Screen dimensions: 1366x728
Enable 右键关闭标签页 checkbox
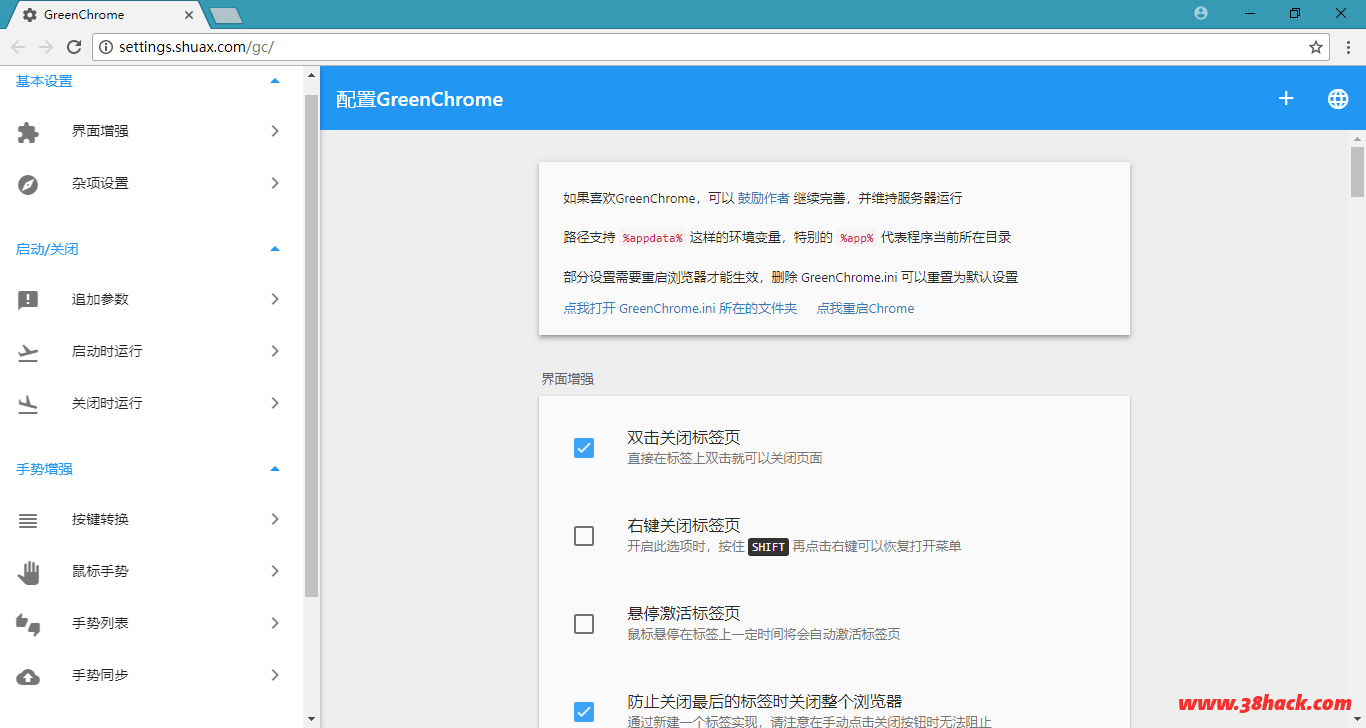584,536
